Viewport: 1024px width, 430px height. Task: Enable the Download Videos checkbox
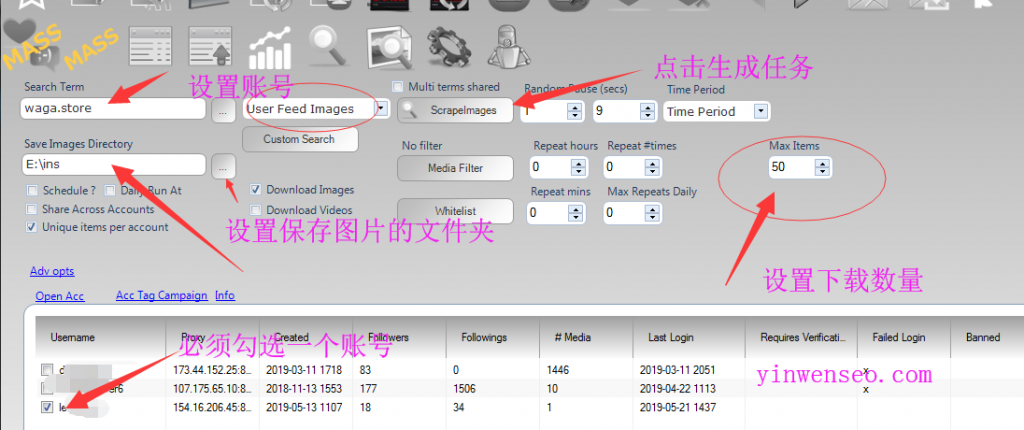click(x=257, y=210)
